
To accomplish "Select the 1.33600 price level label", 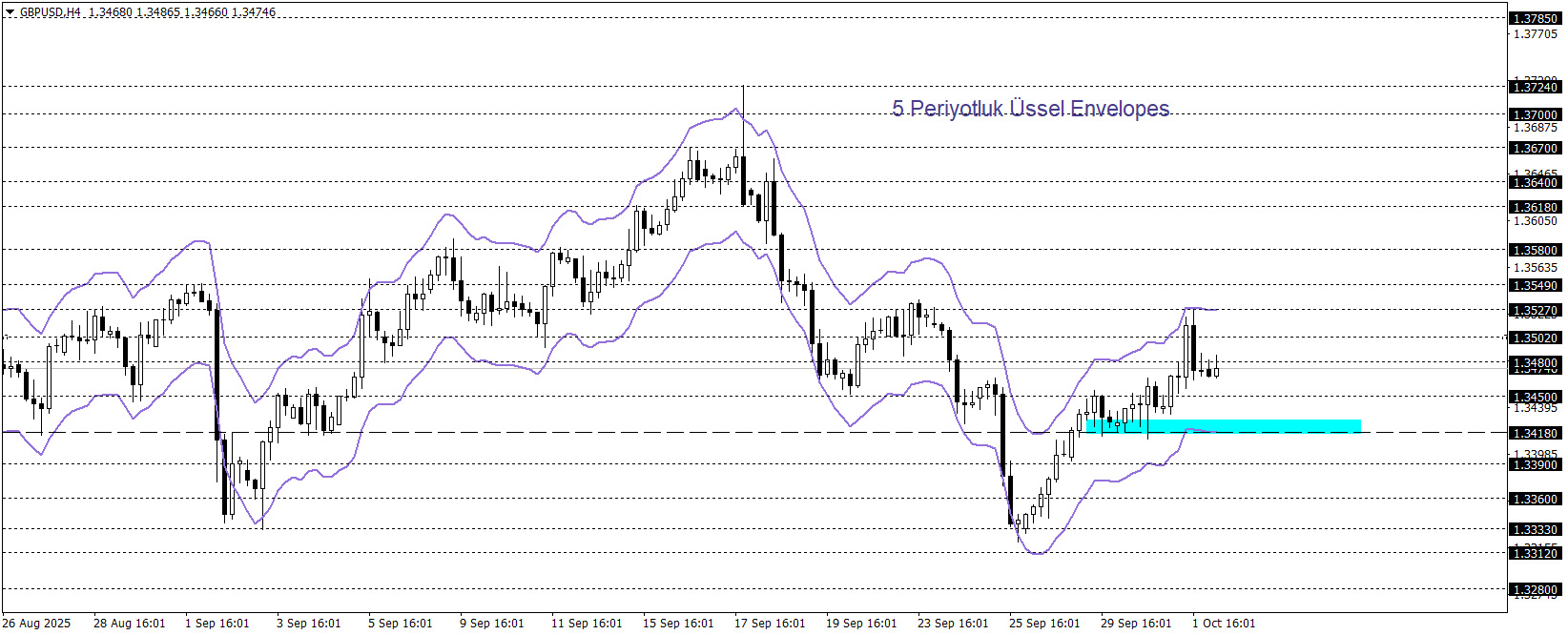I will (x=1535, y=500).
